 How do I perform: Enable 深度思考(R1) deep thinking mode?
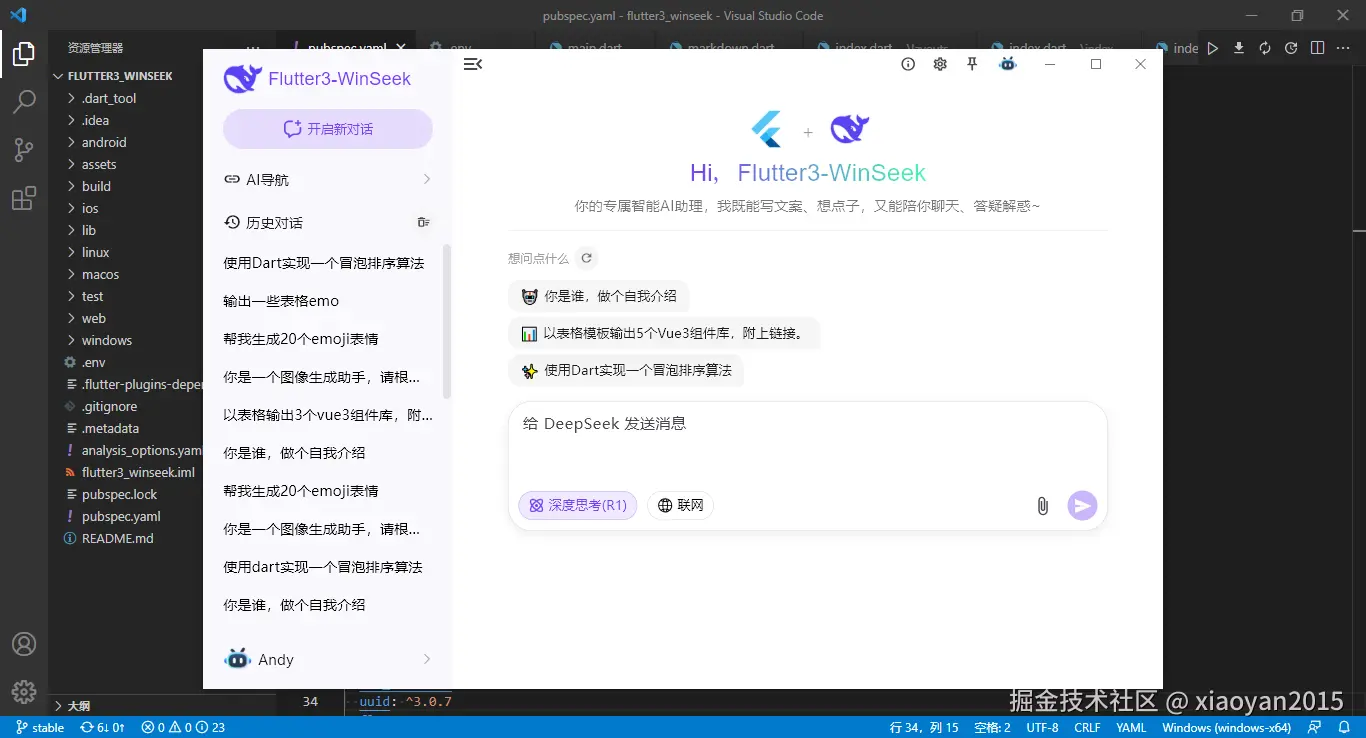click(577, 505)
